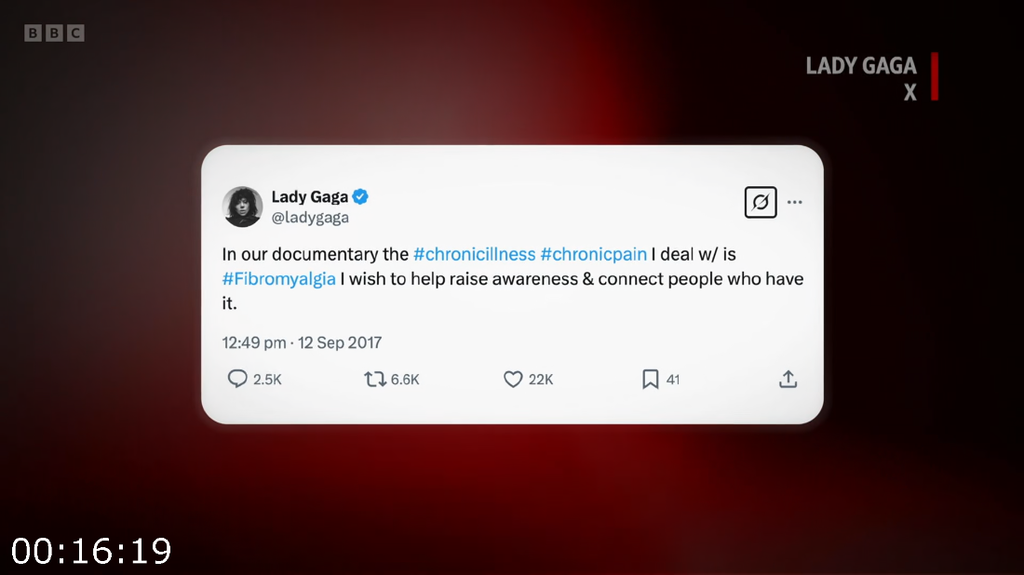
Task: Click the repost arrows icon
Action: [x=375, y=379]
